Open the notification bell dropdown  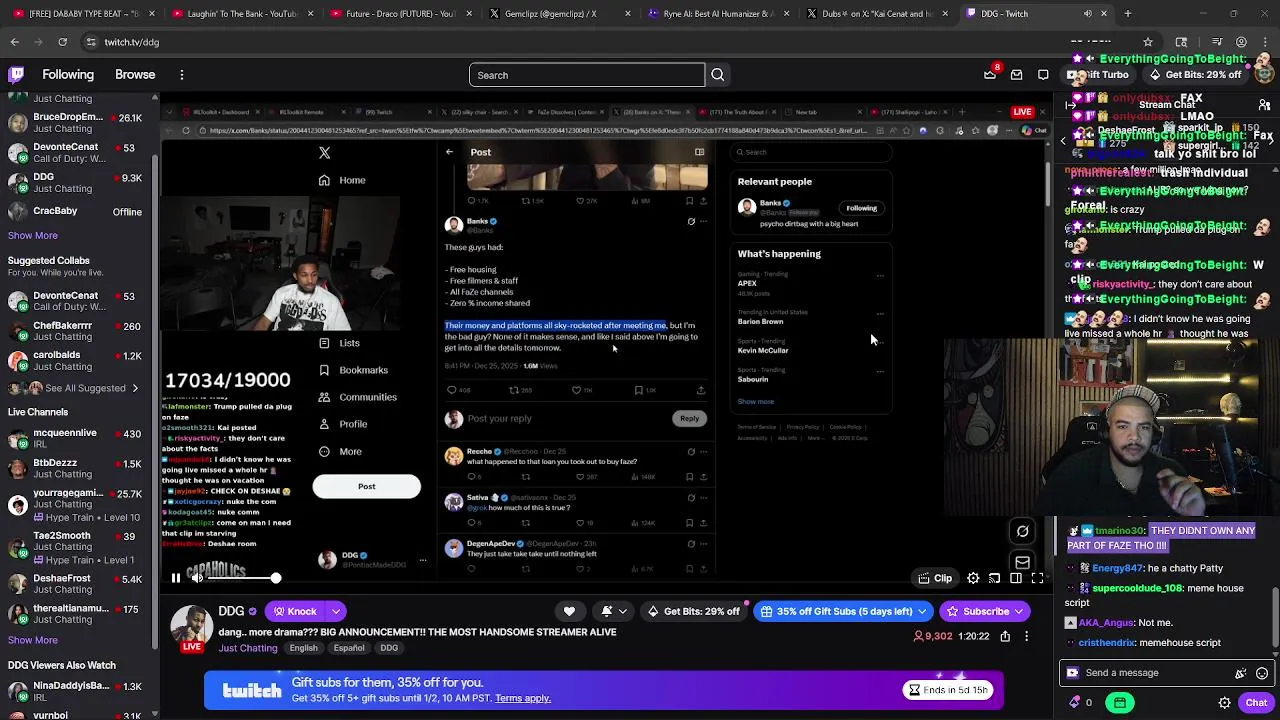[613, 611]
